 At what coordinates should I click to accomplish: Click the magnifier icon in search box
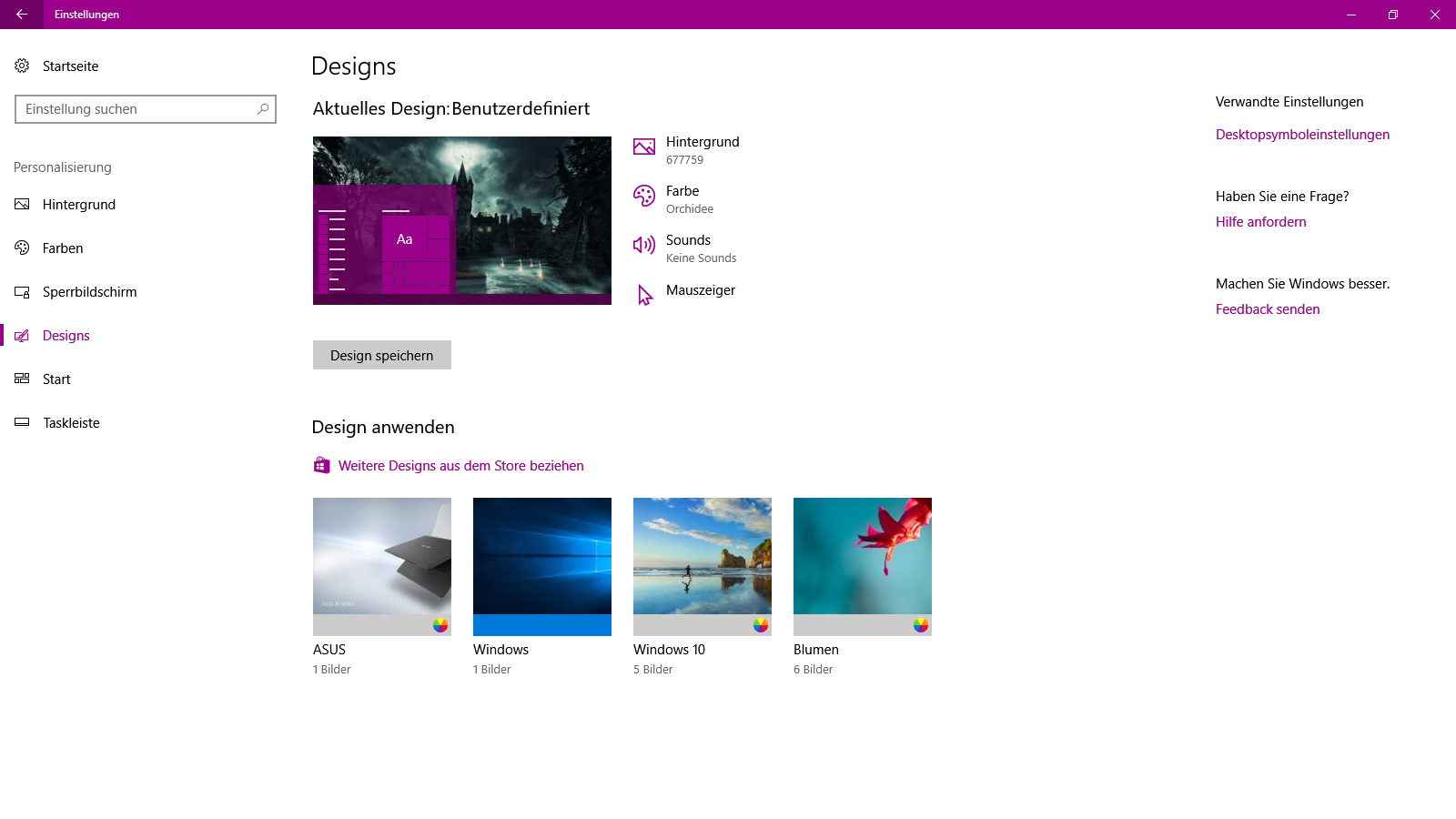point(263,109)
